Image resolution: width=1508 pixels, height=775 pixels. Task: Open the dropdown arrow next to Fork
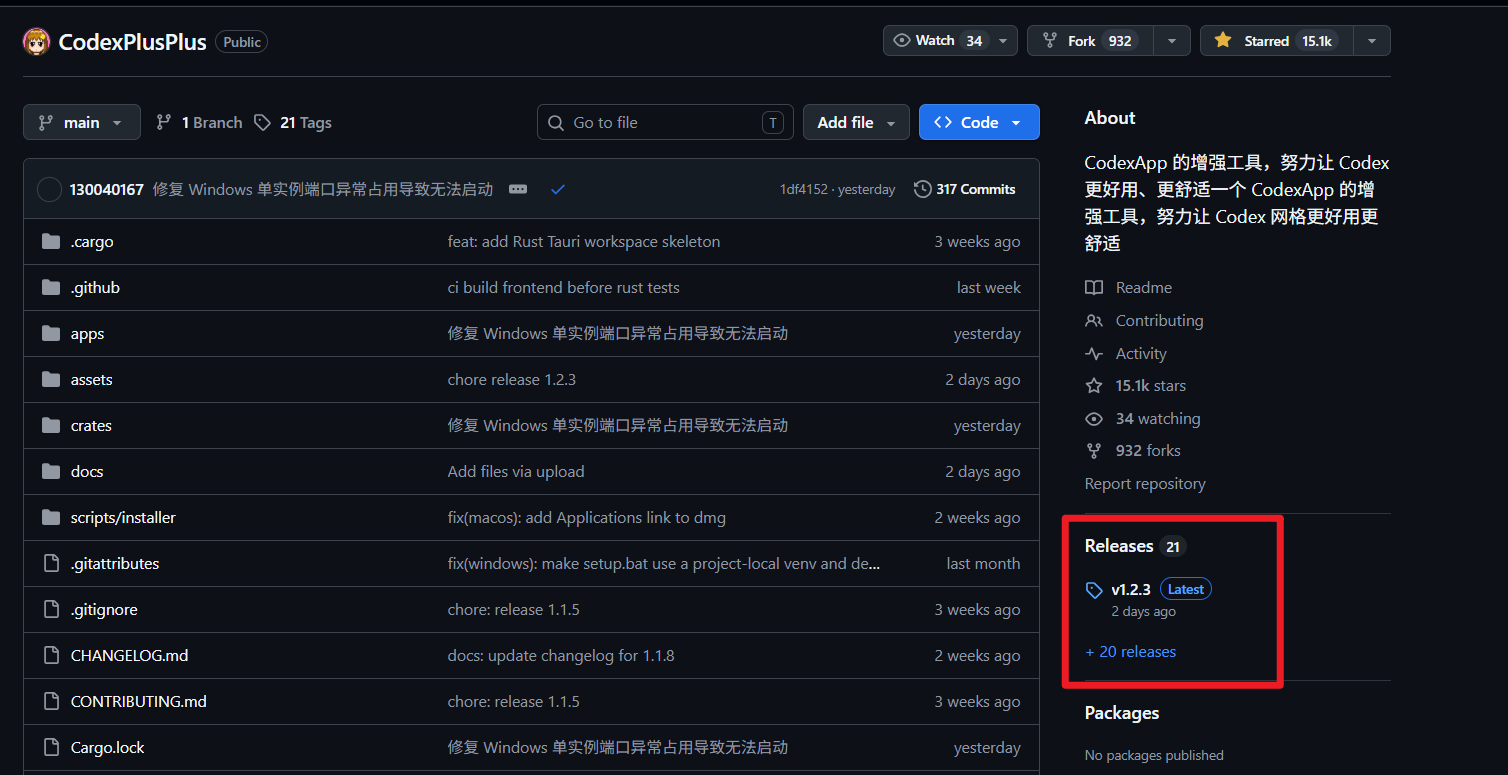(1172, 41)
